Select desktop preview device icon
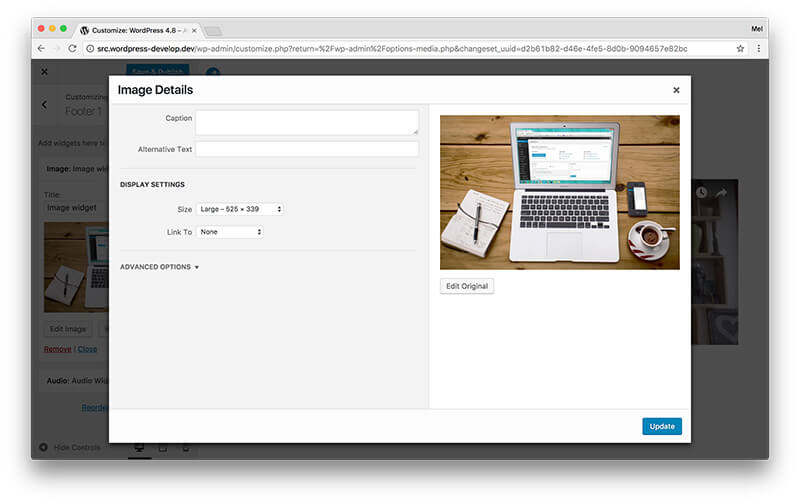The height and width of the screenshot is (504, 800). 139,448
